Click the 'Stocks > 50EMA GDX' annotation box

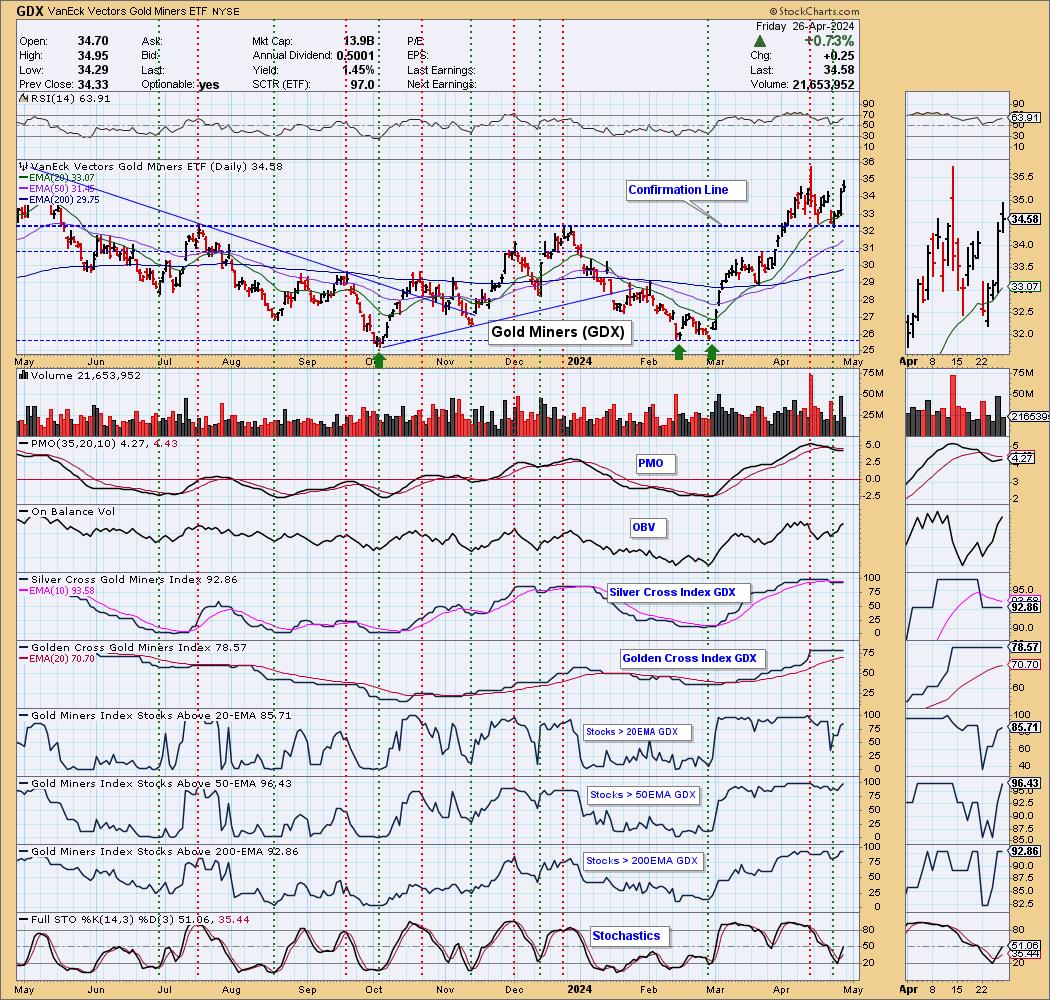point(643,795)
